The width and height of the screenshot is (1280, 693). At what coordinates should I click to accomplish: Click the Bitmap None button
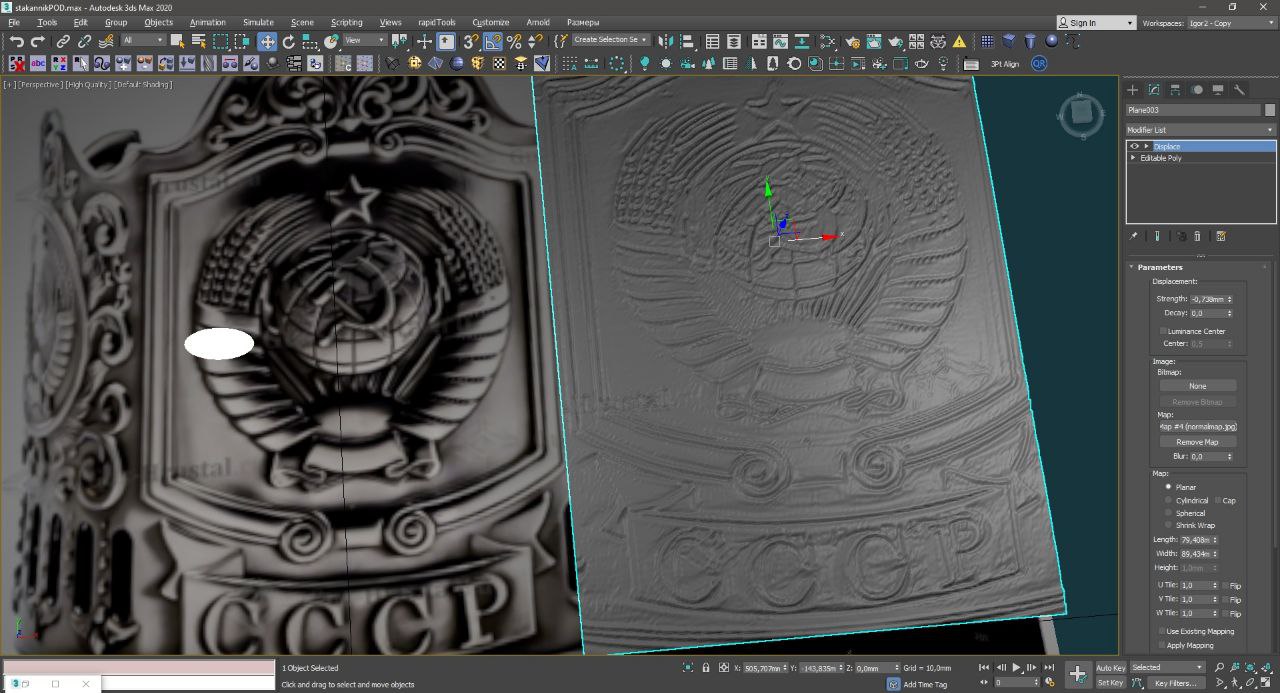pos(1198,386)
